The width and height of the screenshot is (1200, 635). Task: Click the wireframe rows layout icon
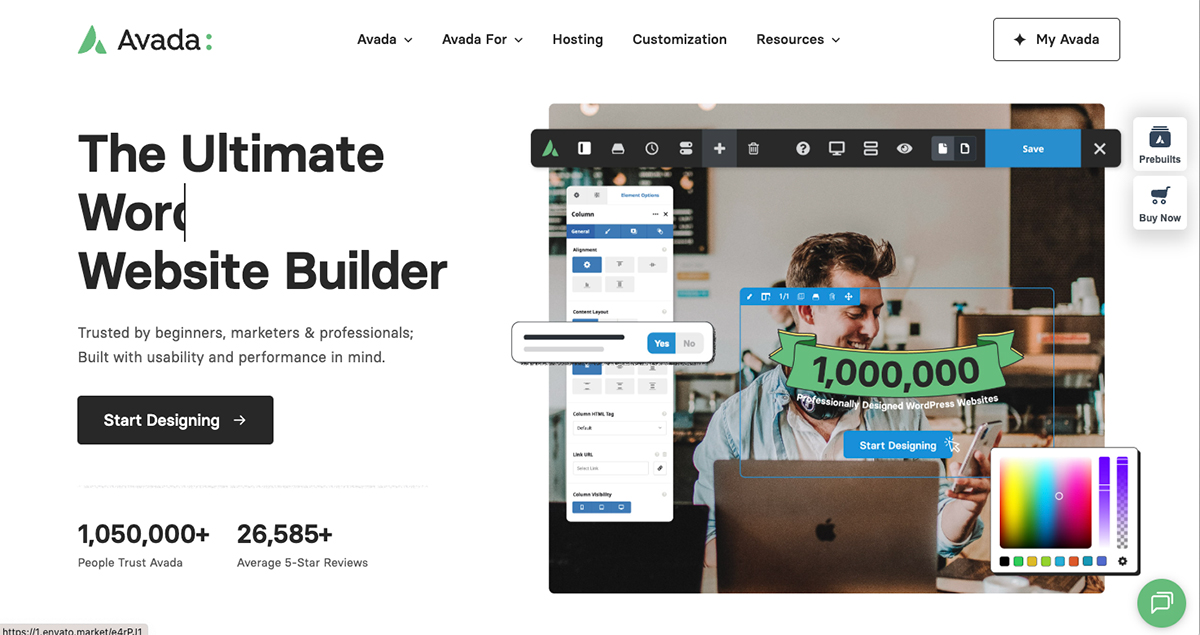(870, 148)
